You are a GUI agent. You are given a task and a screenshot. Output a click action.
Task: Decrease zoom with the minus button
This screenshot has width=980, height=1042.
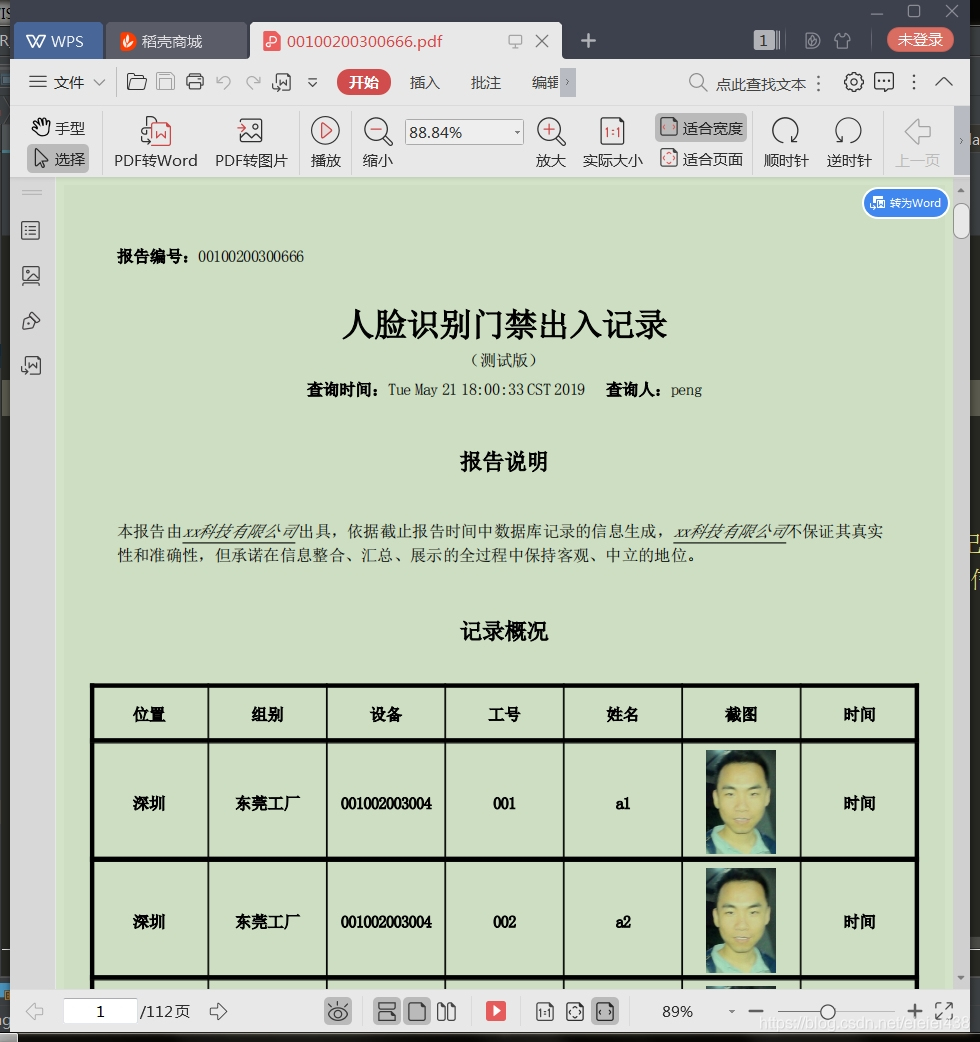[755, 1011]
